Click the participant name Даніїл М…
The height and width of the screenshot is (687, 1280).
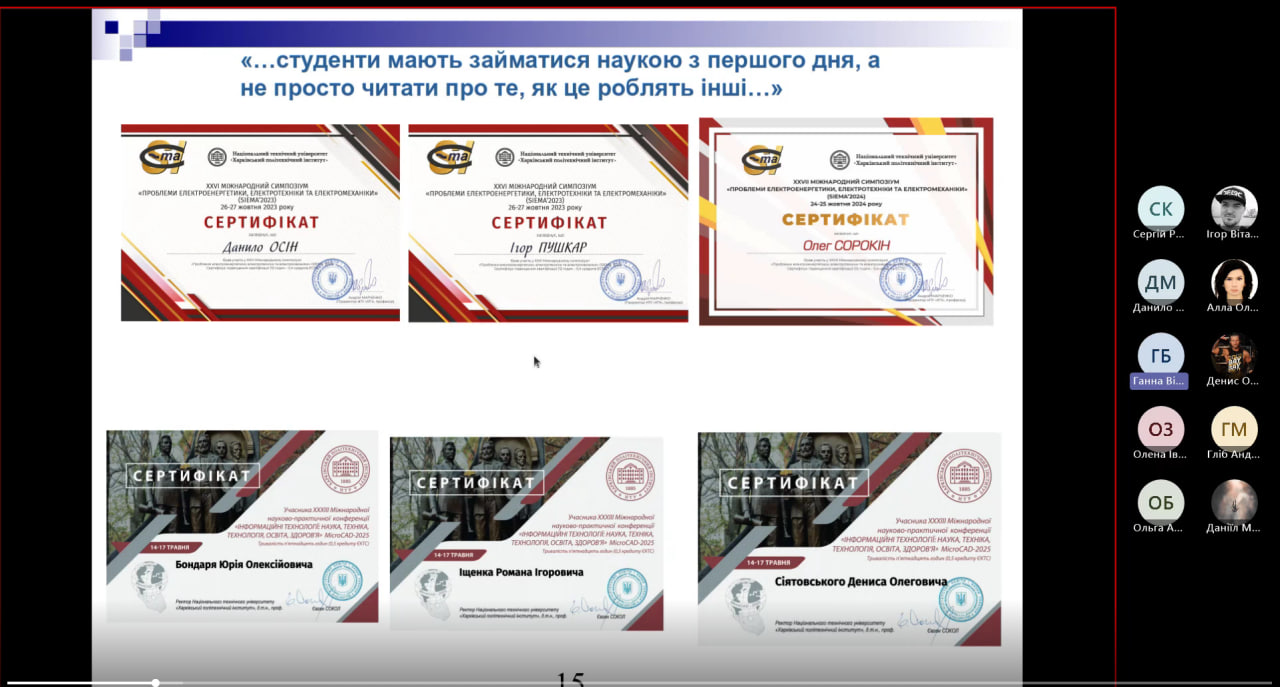pyautogui.click(x=1233, y=527)
